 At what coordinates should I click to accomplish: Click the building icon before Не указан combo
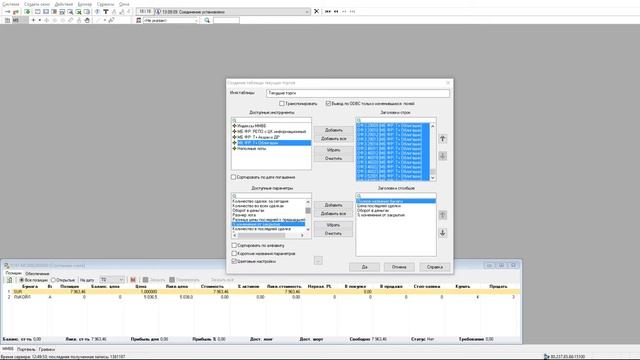(x=138, y=20)
